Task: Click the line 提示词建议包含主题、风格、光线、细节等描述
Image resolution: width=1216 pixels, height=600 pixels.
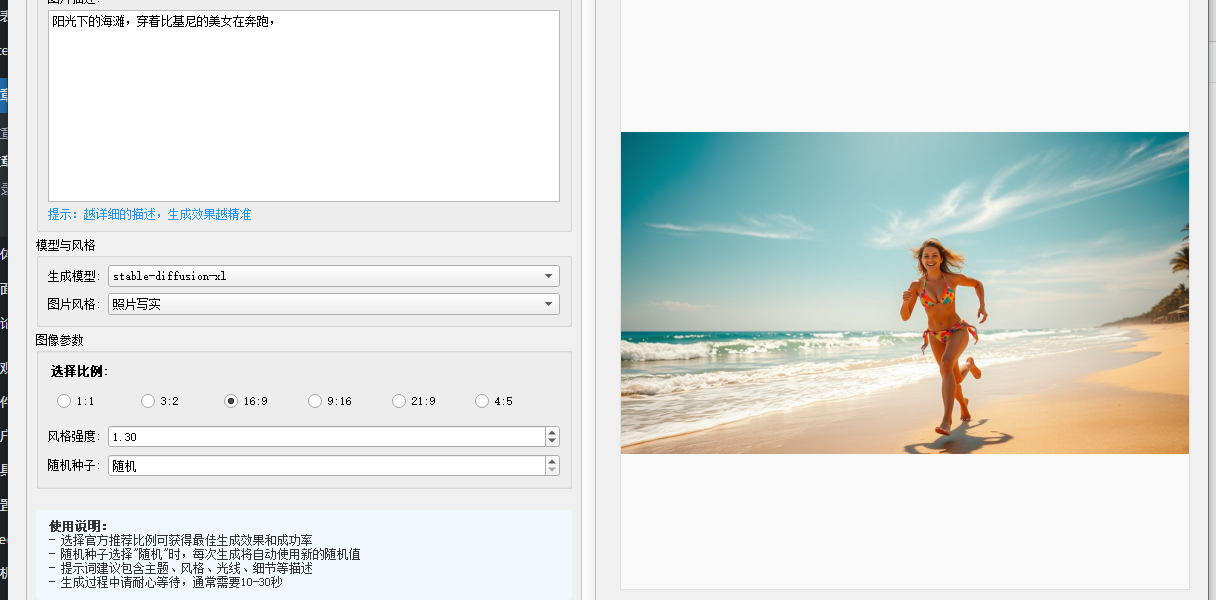Action: [180, 568]
